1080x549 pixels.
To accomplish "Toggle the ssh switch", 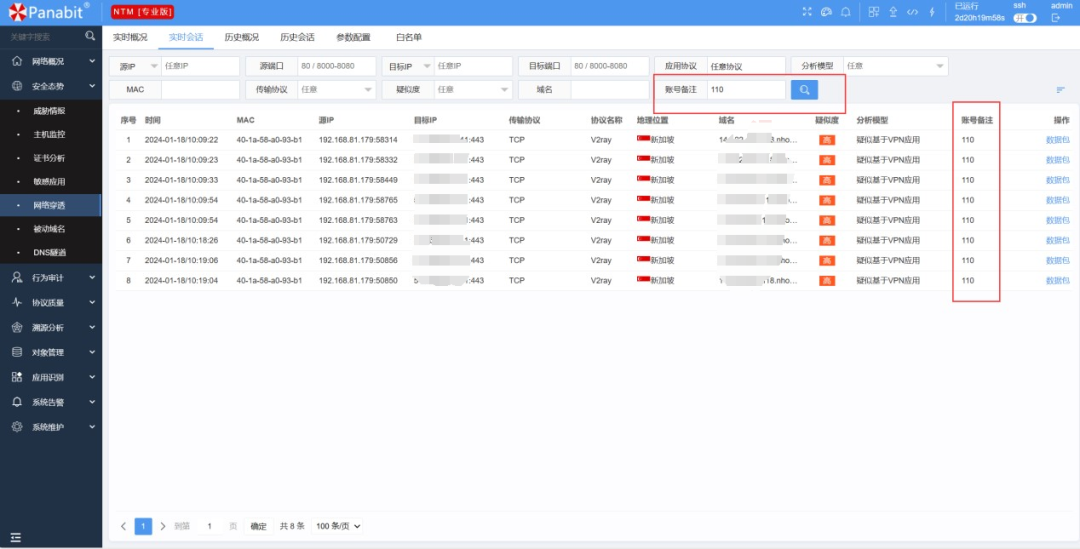I will coord(1025,18).
